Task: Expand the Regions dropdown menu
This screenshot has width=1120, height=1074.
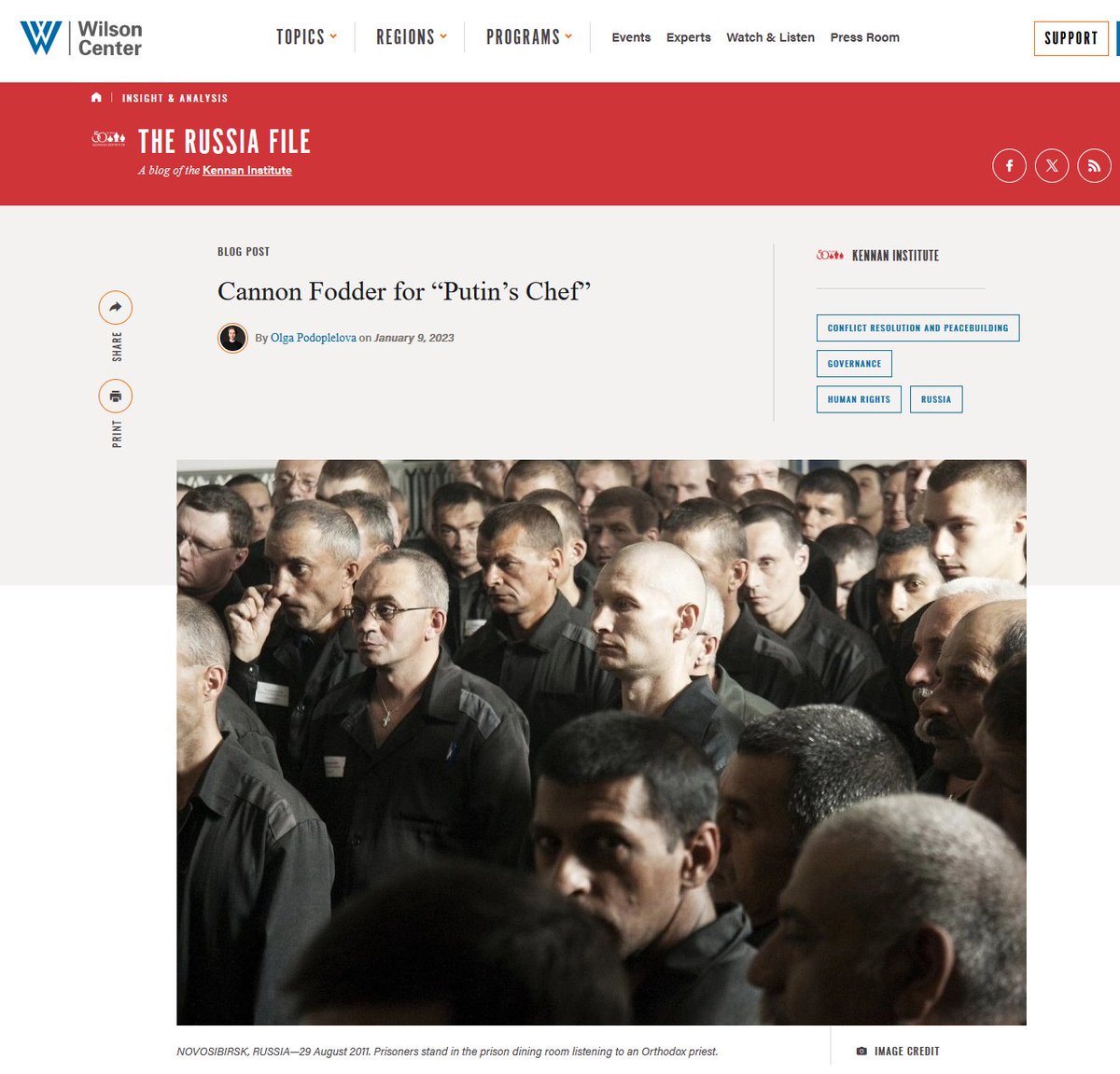Action: click(x=412, y=37)
